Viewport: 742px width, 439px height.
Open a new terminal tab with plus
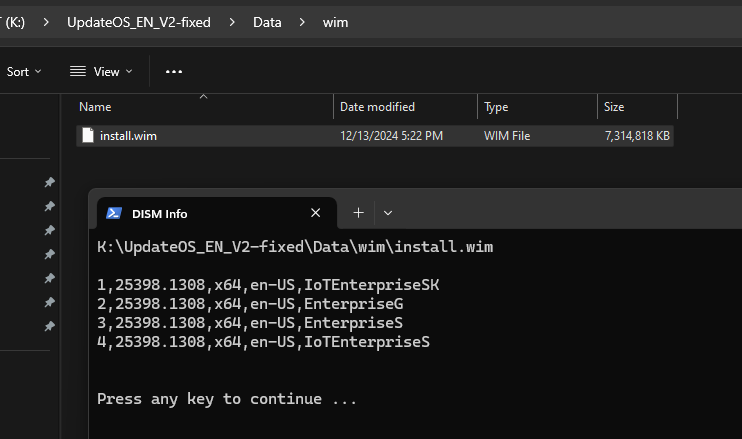[x=359, y=213]
